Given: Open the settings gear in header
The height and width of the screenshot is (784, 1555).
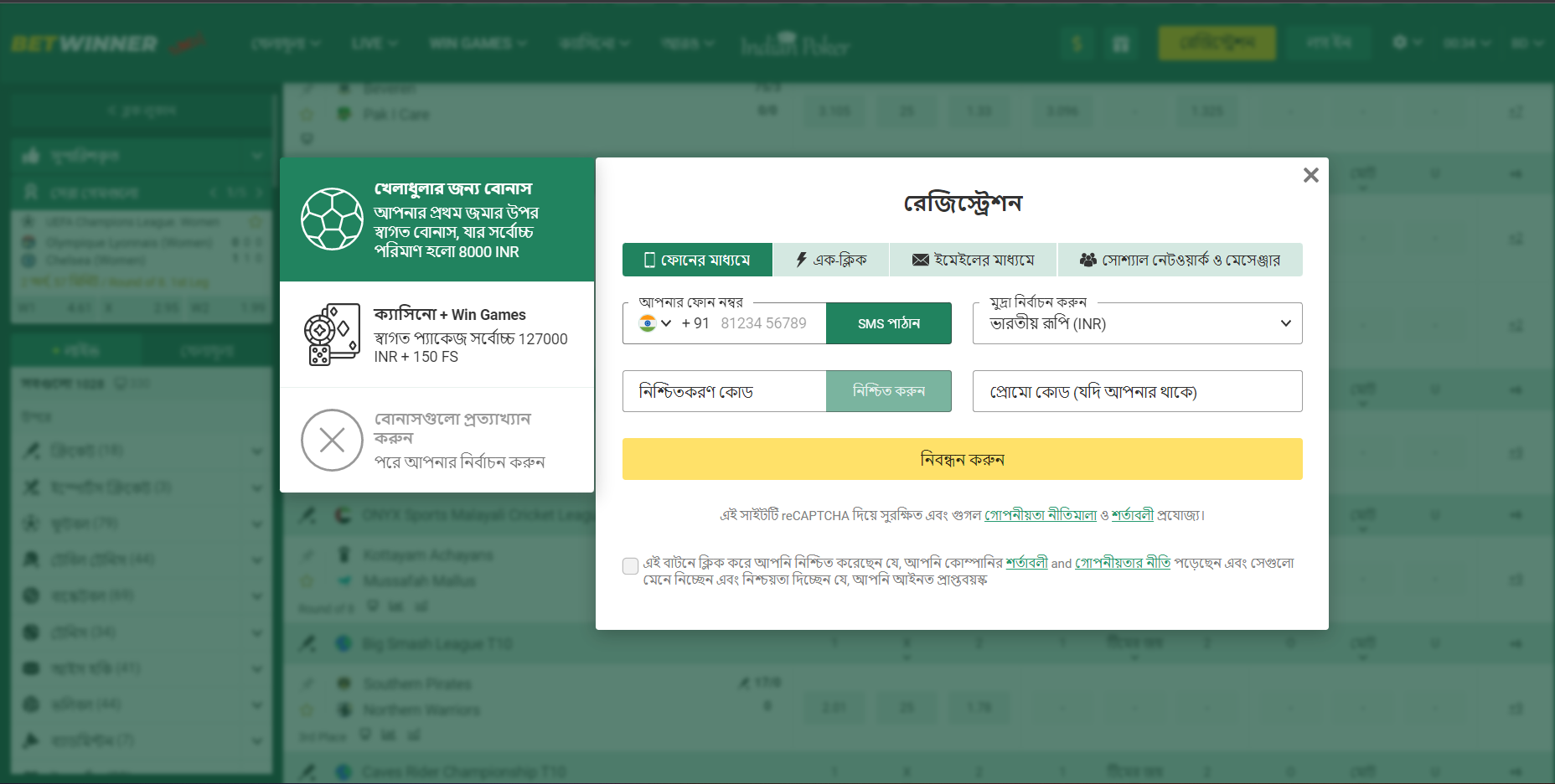Looking at the screenshot, I should coord(1407,42).
